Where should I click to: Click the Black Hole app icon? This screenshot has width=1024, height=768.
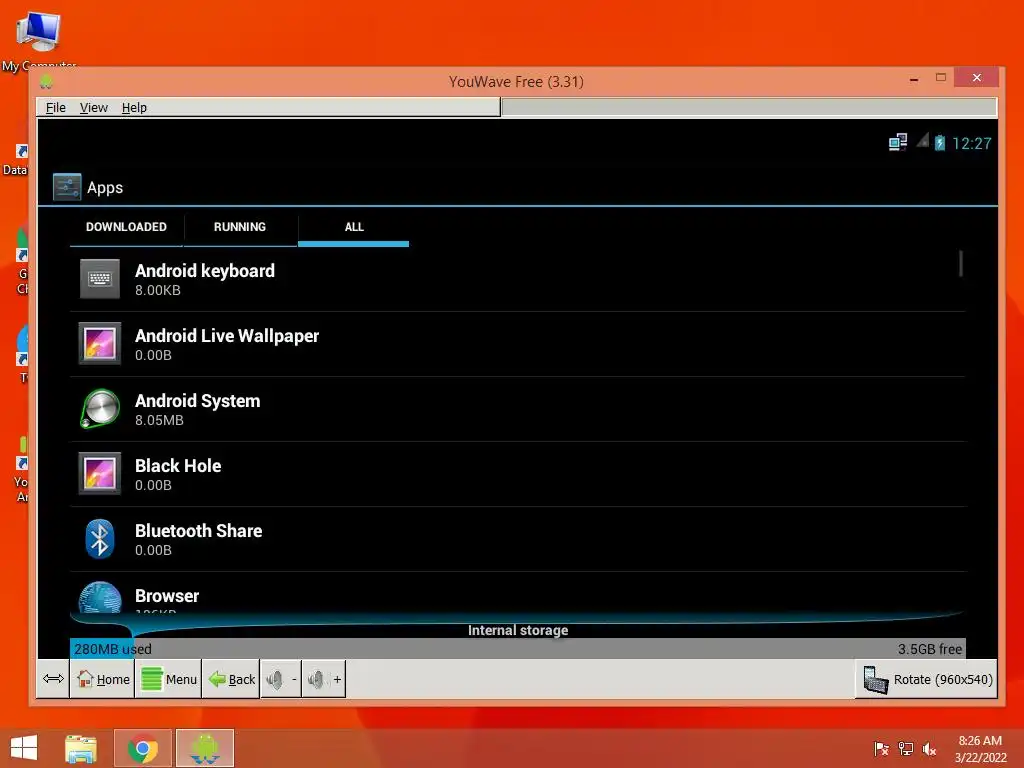pyautogui.click(x=100, y=473)
